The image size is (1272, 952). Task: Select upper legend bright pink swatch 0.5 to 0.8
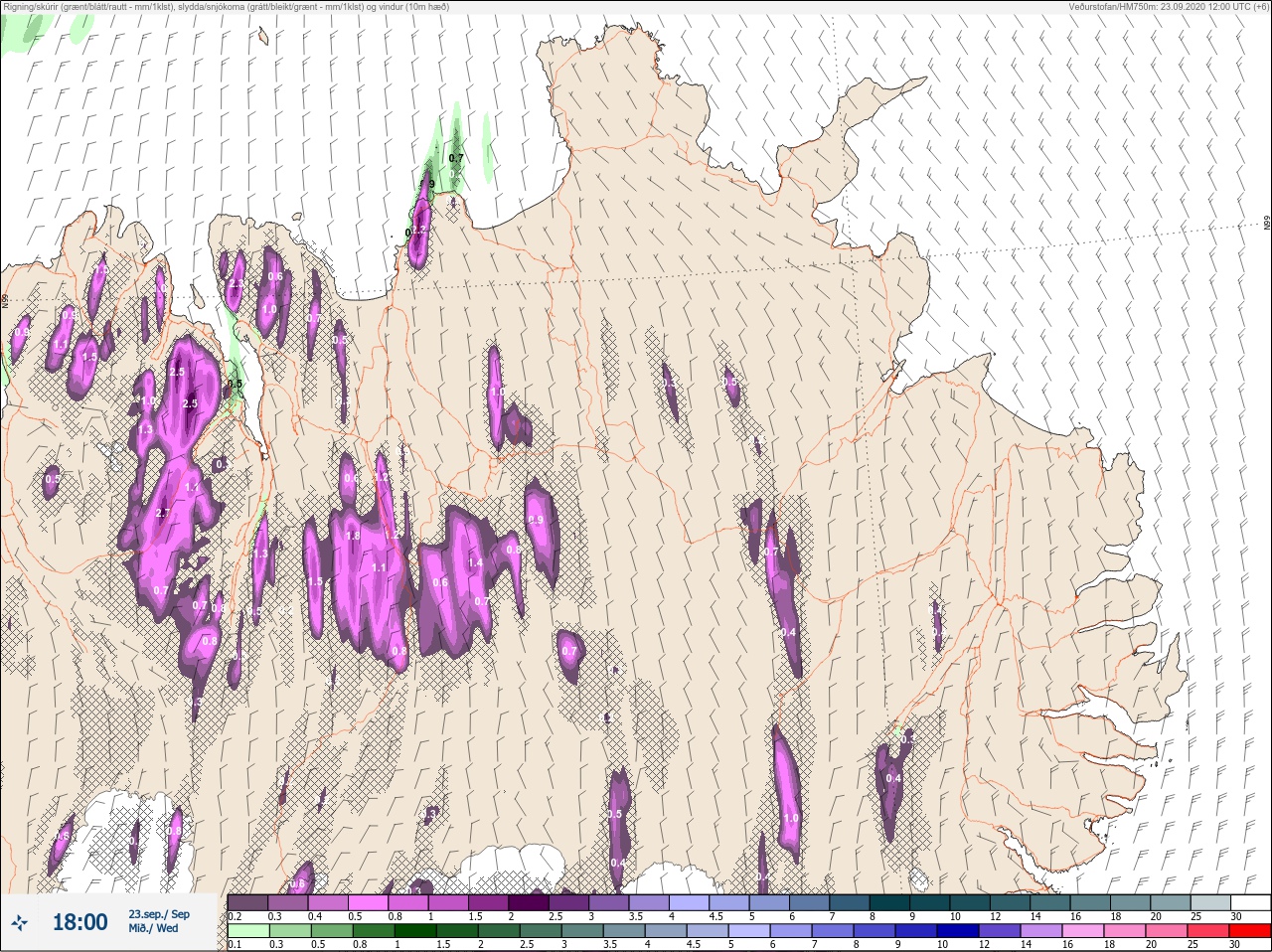click(369, 902)
